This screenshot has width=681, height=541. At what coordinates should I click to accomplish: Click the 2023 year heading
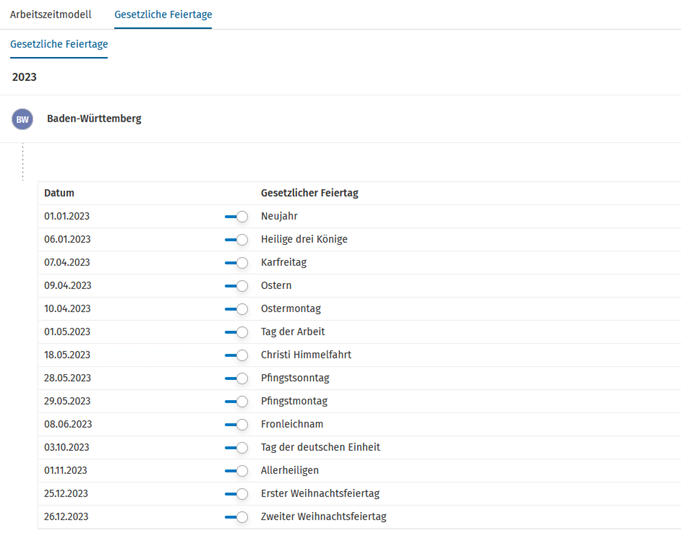tap(24, 77)
